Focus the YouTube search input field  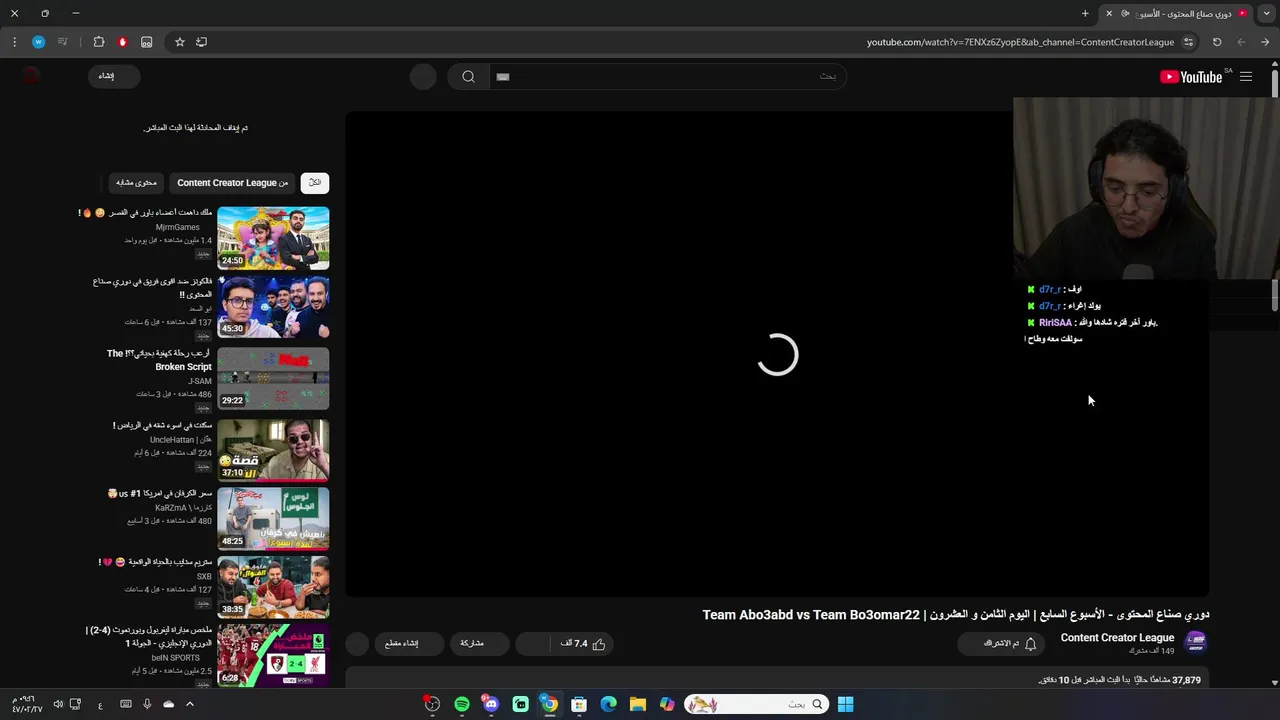coord(667,77)
